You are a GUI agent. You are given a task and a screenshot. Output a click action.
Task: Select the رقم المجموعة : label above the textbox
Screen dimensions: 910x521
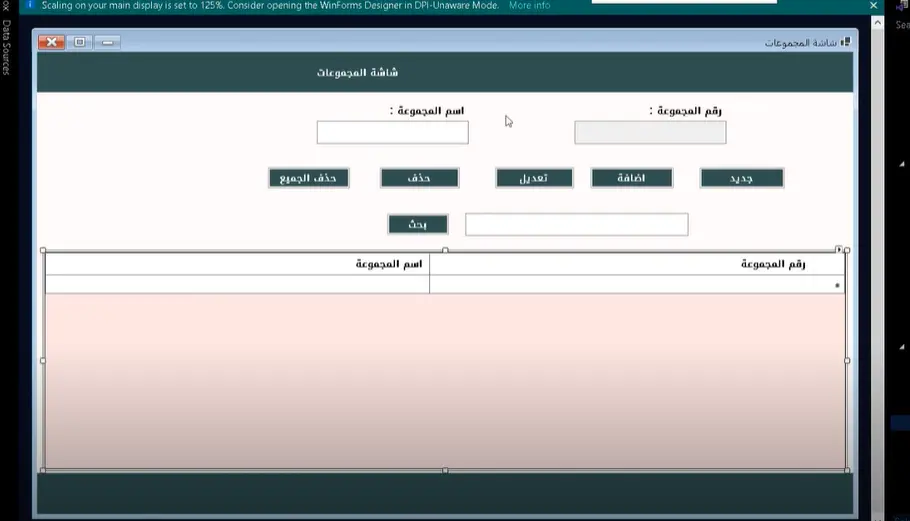point(685,110)
